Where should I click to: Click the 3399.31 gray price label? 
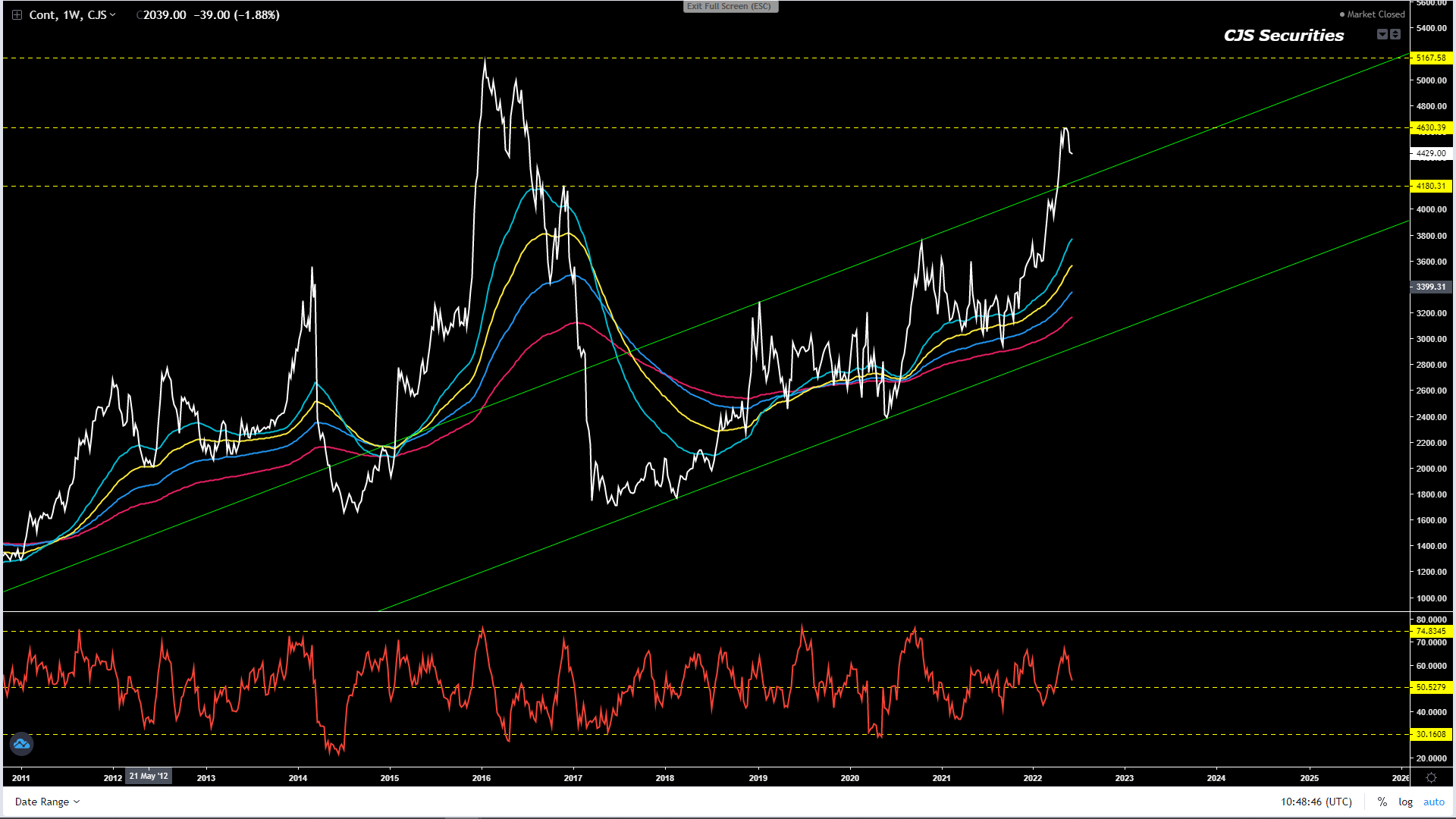click(x=1430, y=287)
